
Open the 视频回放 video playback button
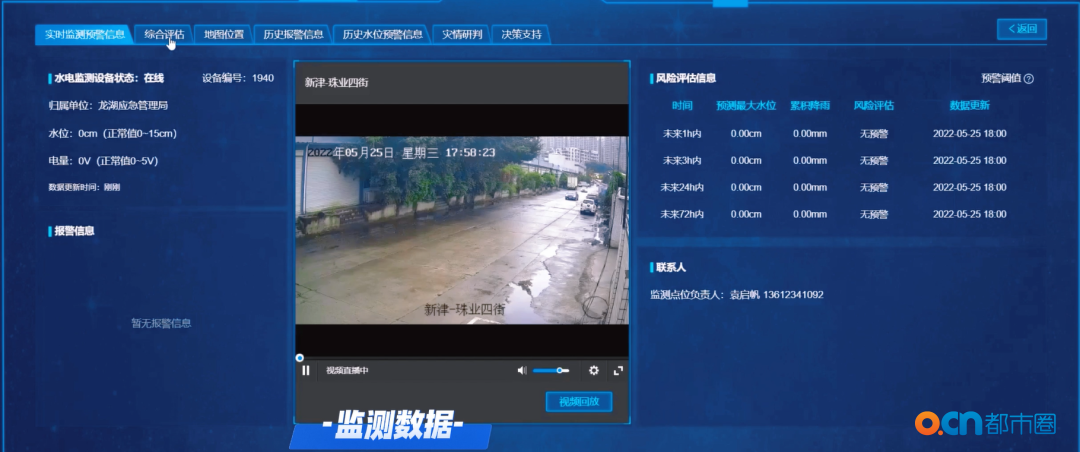click(579, 402)
